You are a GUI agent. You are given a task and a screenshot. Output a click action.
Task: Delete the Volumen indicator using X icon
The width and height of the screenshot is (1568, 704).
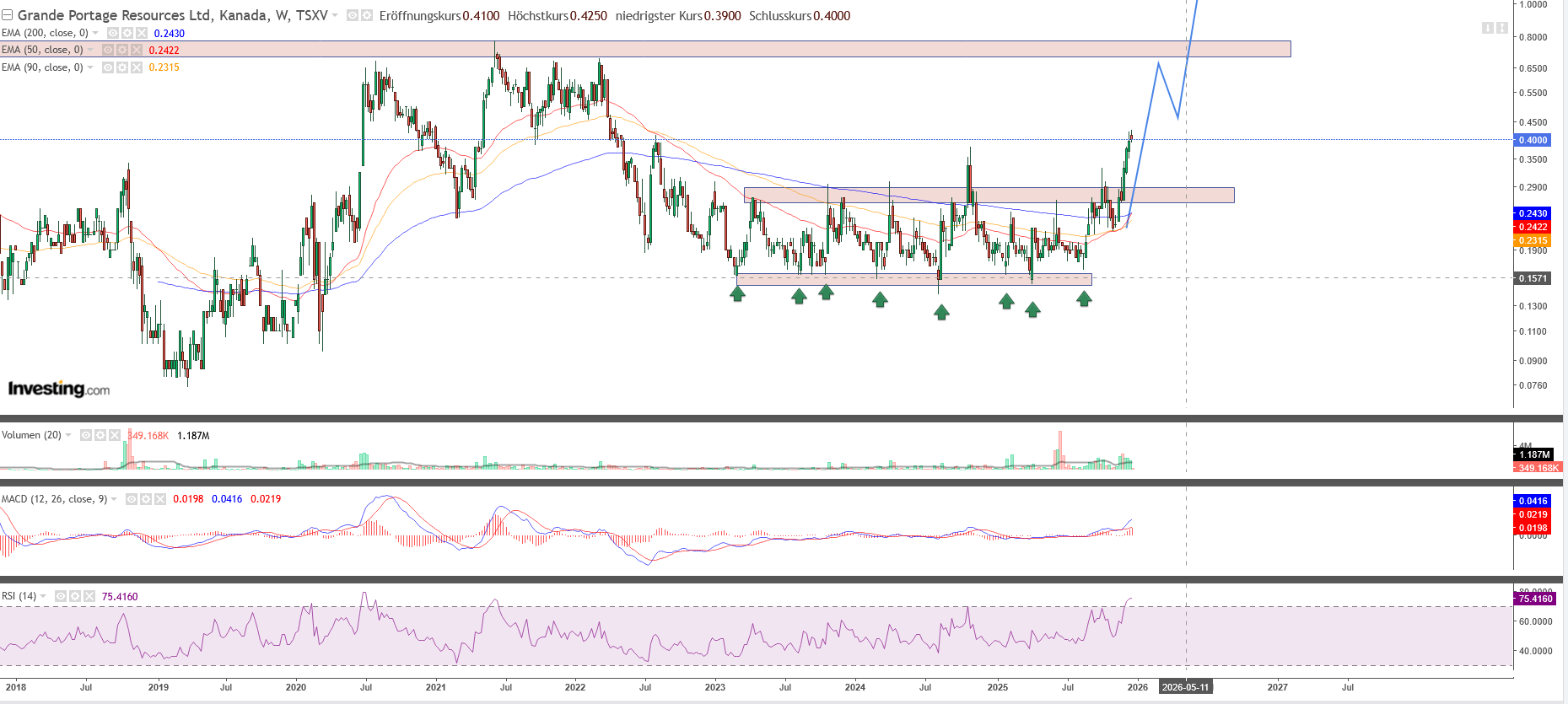[x=115, y=435]
